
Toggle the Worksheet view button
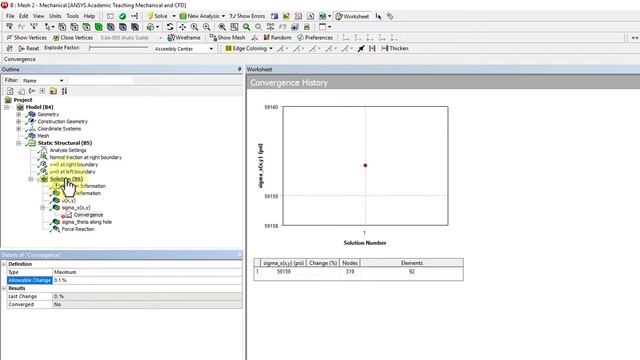coord(352,16)
